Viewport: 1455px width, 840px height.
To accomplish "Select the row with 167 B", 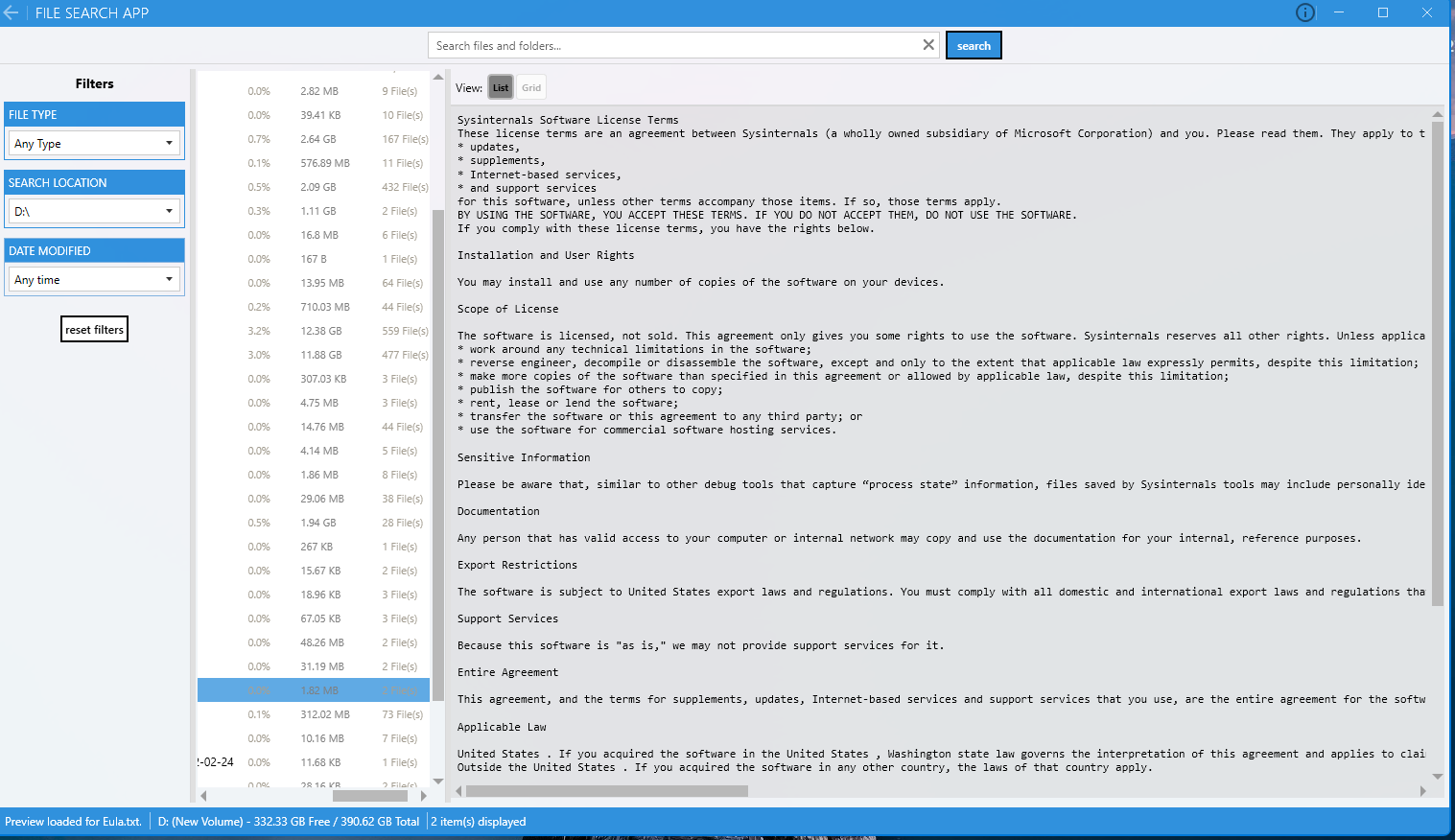I will pyautogui.click(x=314, y=259).
